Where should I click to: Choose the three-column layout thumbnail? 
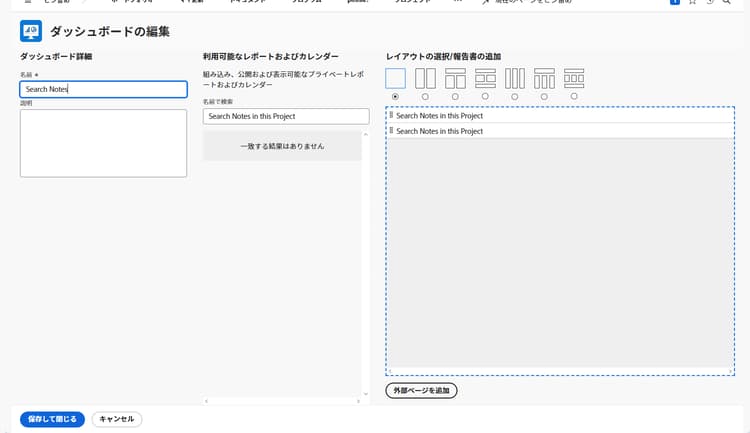515,78
